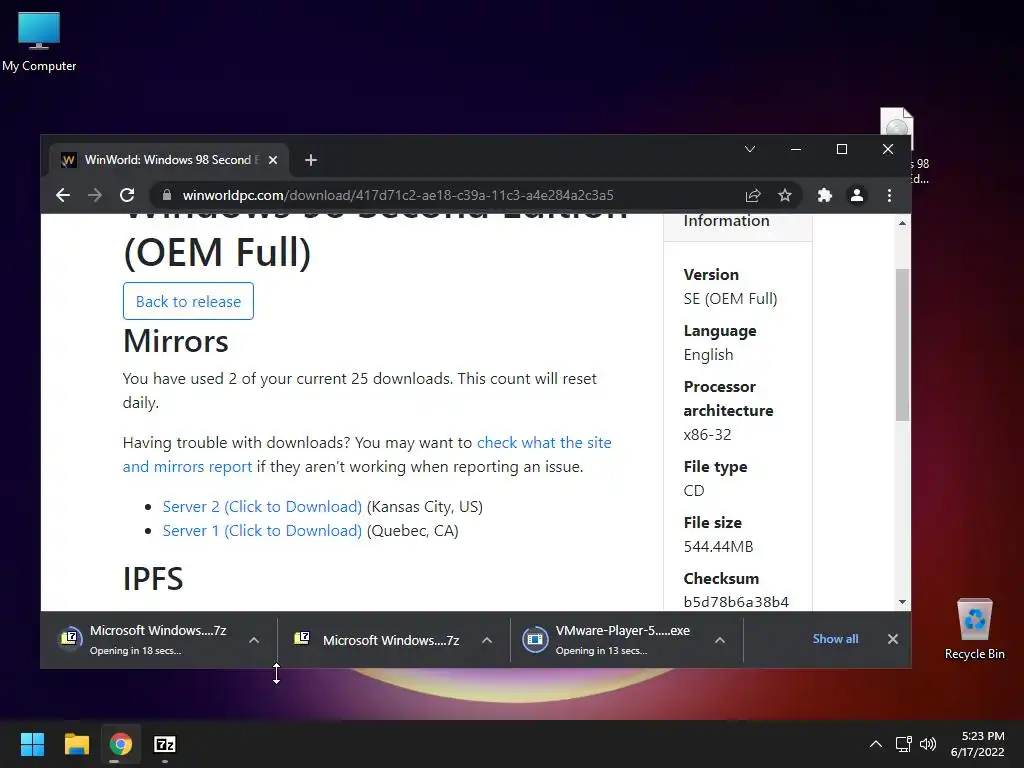
Task: Click the Chrome taskbar icon
Action: [121, 744]
